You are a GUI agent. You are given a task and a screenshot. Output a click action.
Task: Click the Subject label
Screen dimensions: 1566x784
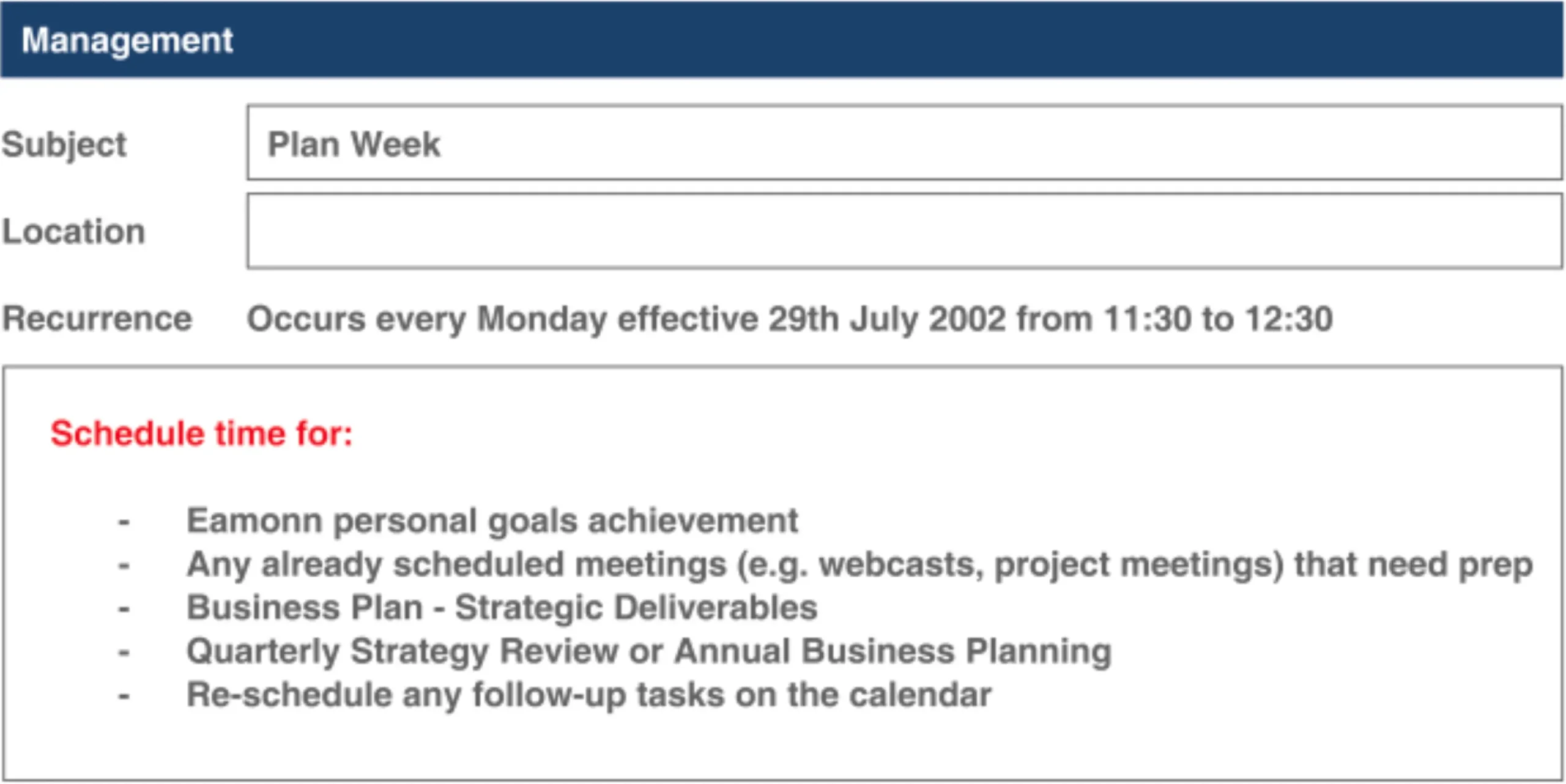click(64, 145)
